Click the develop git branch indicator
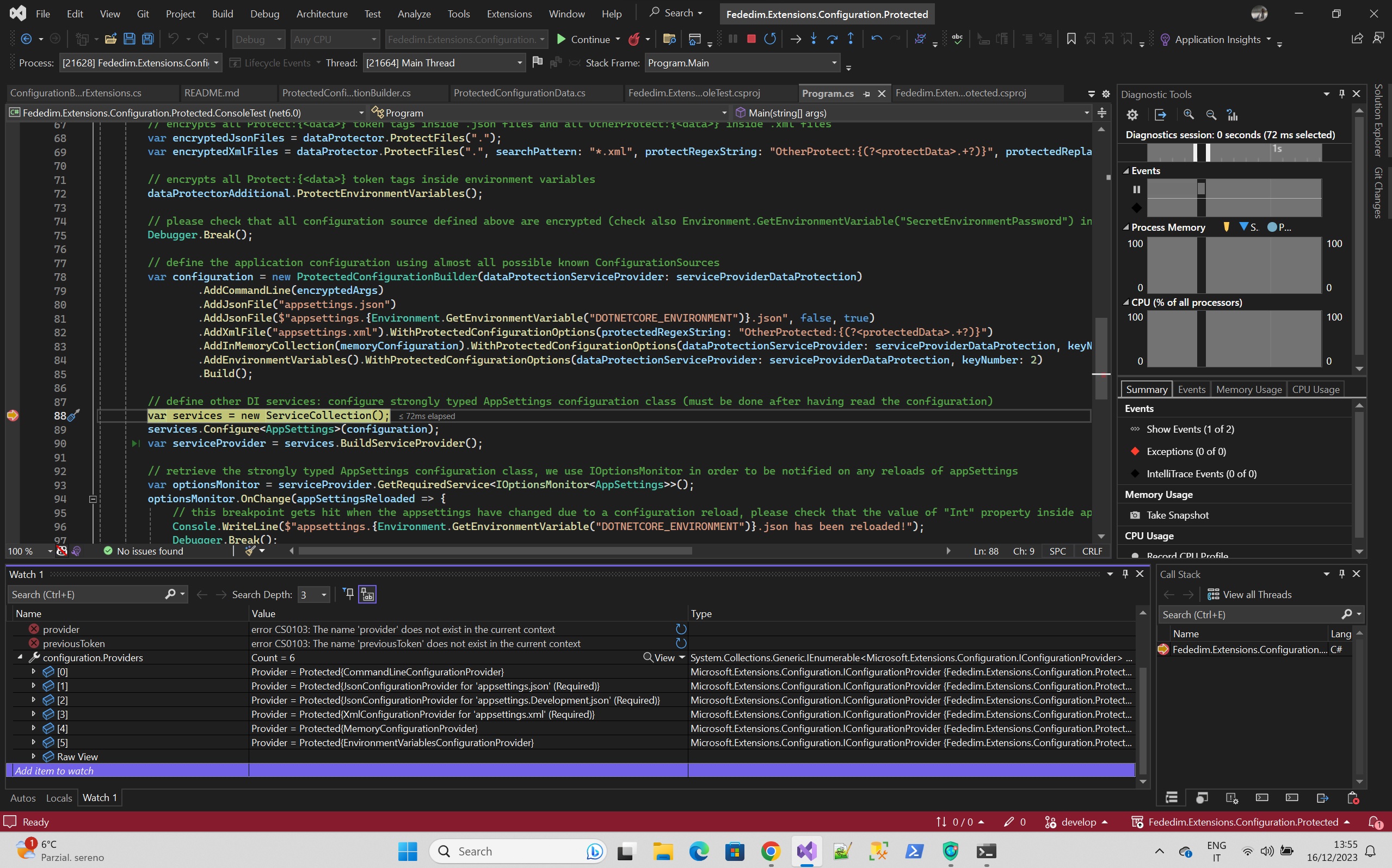Viewport: 1392px width, 868px height. [1078, 822]
